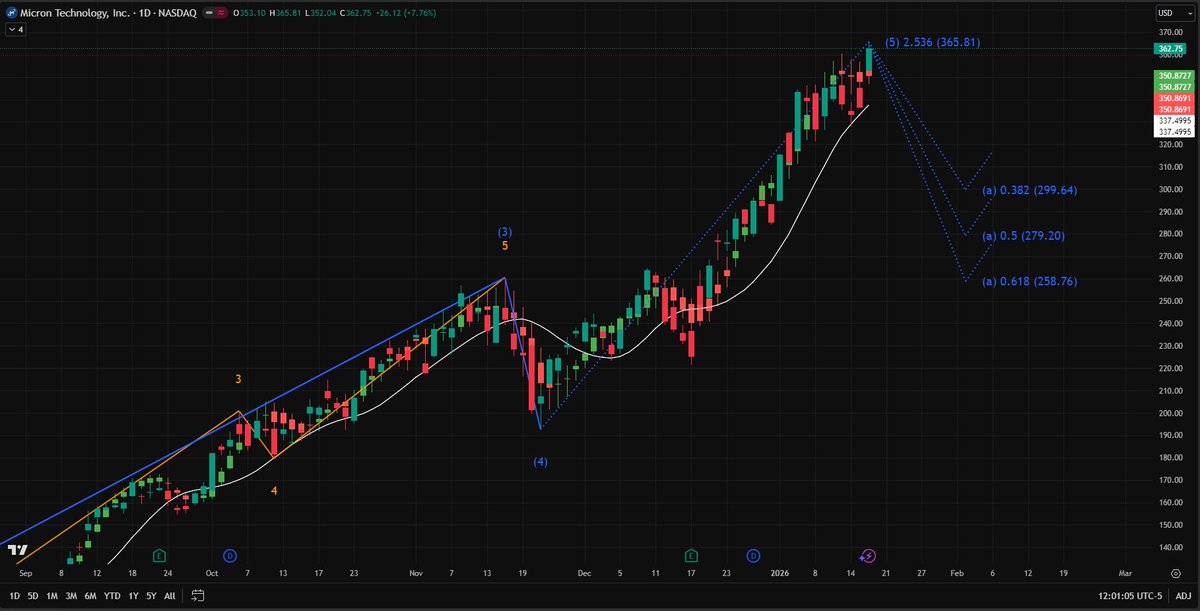Screen dimensions: 1200x611
Task: Click the blue (4) wave label
Action: click(540, 462)
